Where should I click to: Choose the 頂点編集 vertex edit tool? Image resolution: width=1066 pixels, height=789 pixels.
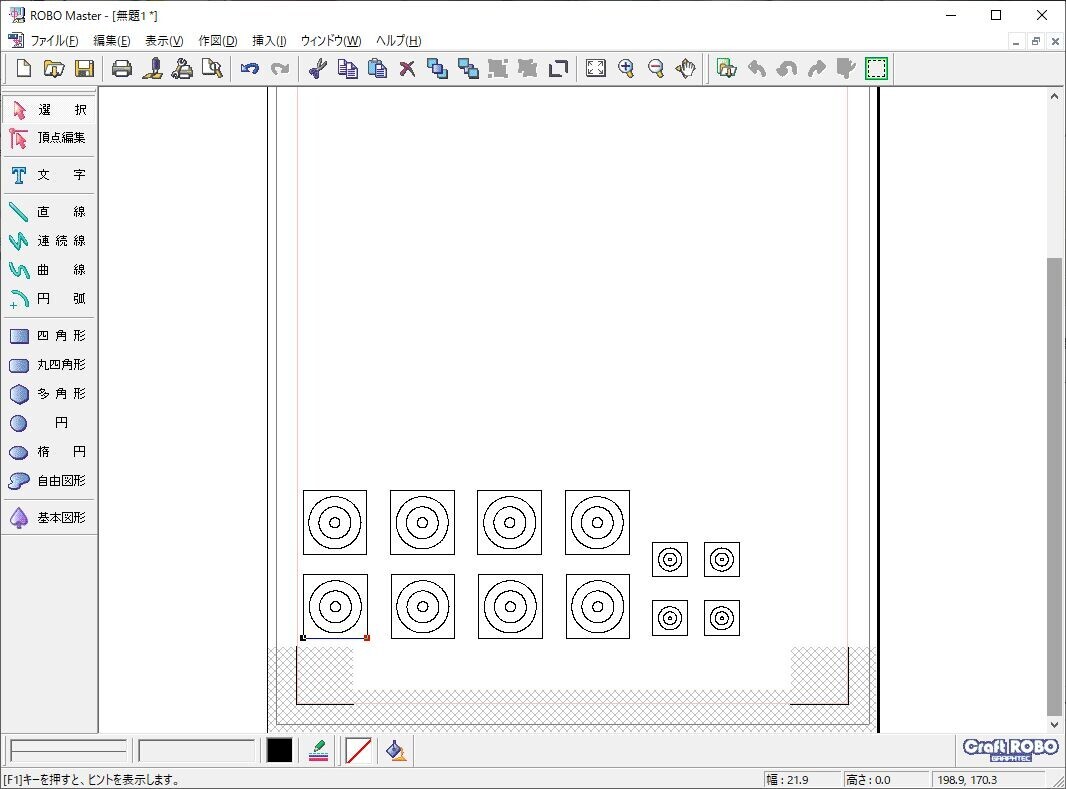[49, 138]
